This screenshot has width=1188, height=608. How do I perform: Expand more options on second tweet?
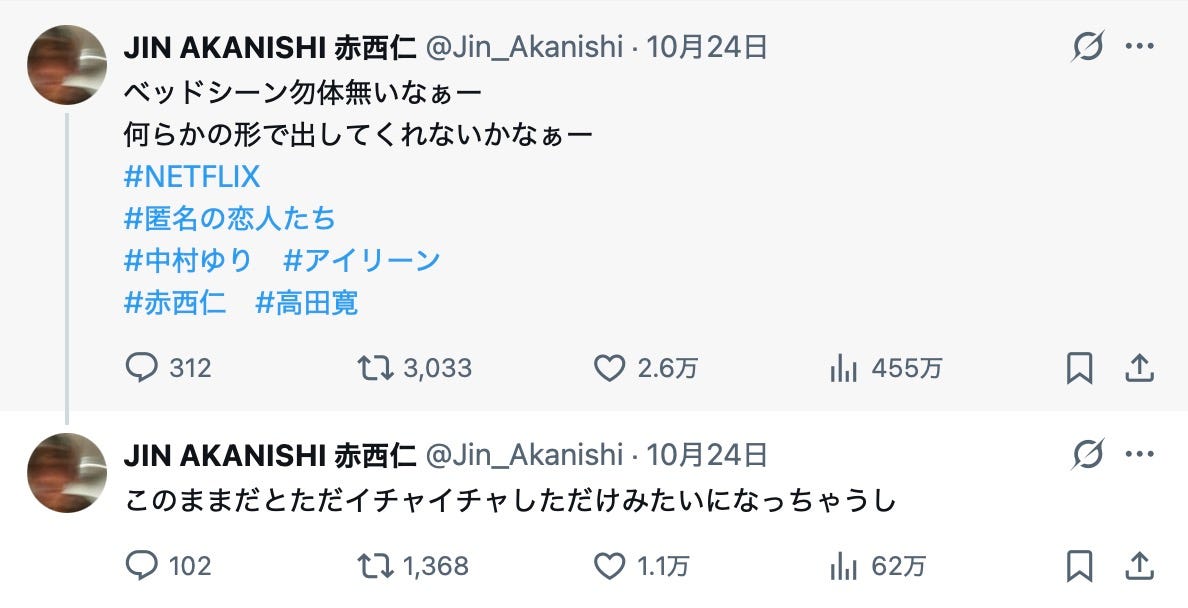coord(1140,456)
